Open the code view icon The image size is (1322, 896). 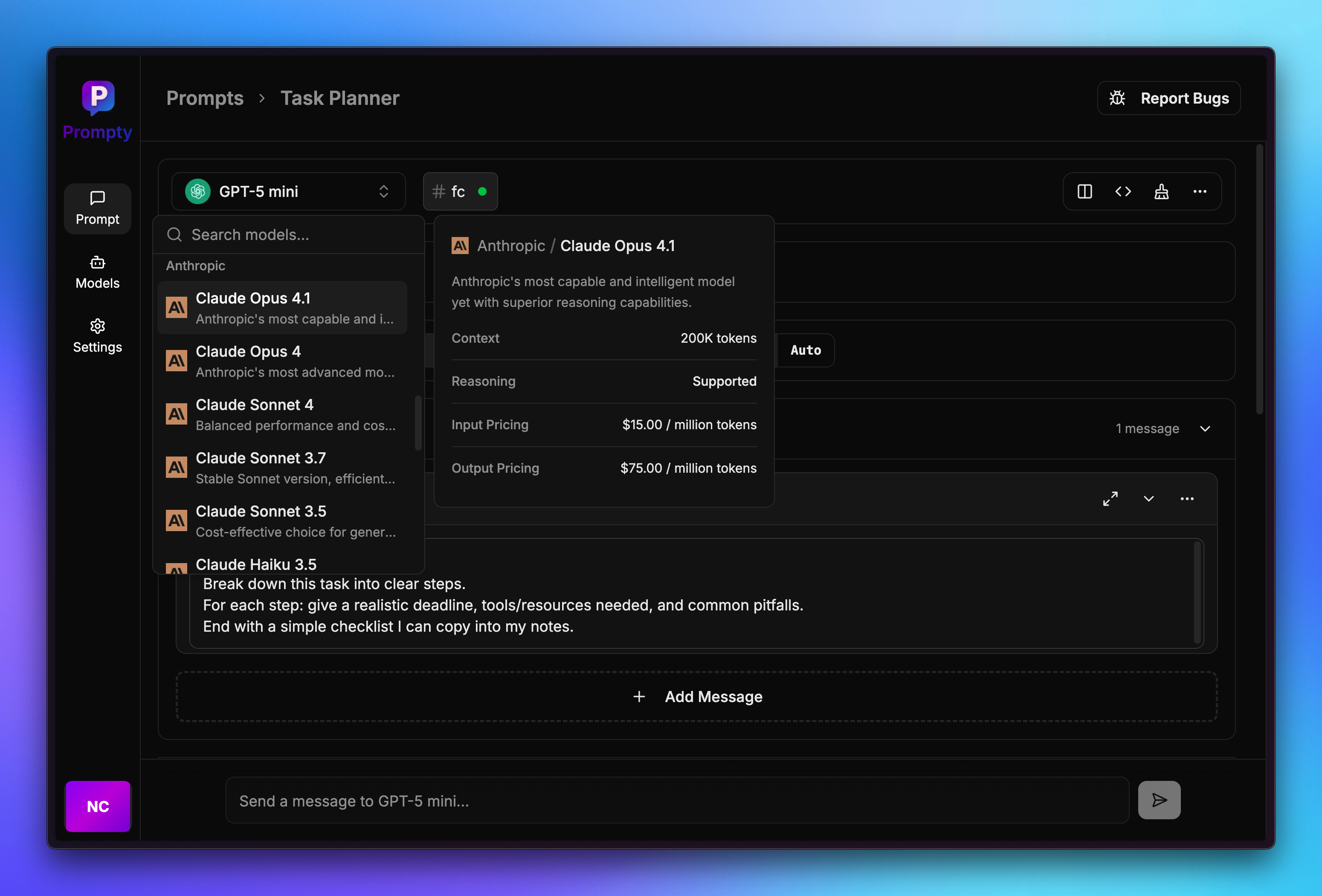tap(1123, 191)
